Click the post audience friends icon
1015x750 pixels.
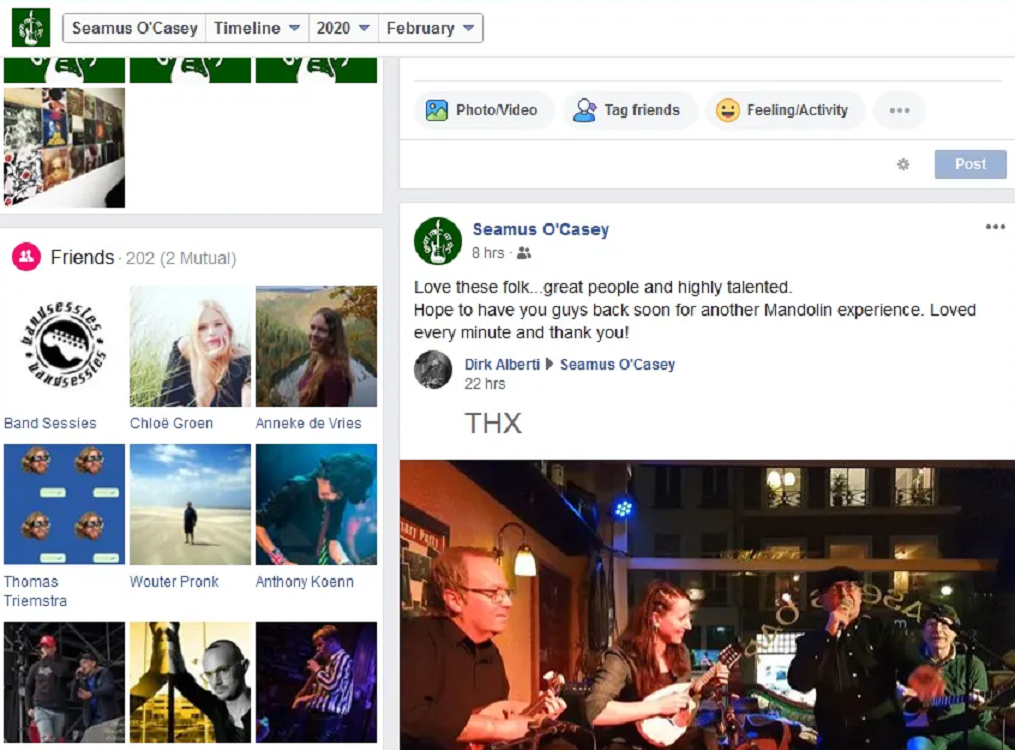pos(524,253)
